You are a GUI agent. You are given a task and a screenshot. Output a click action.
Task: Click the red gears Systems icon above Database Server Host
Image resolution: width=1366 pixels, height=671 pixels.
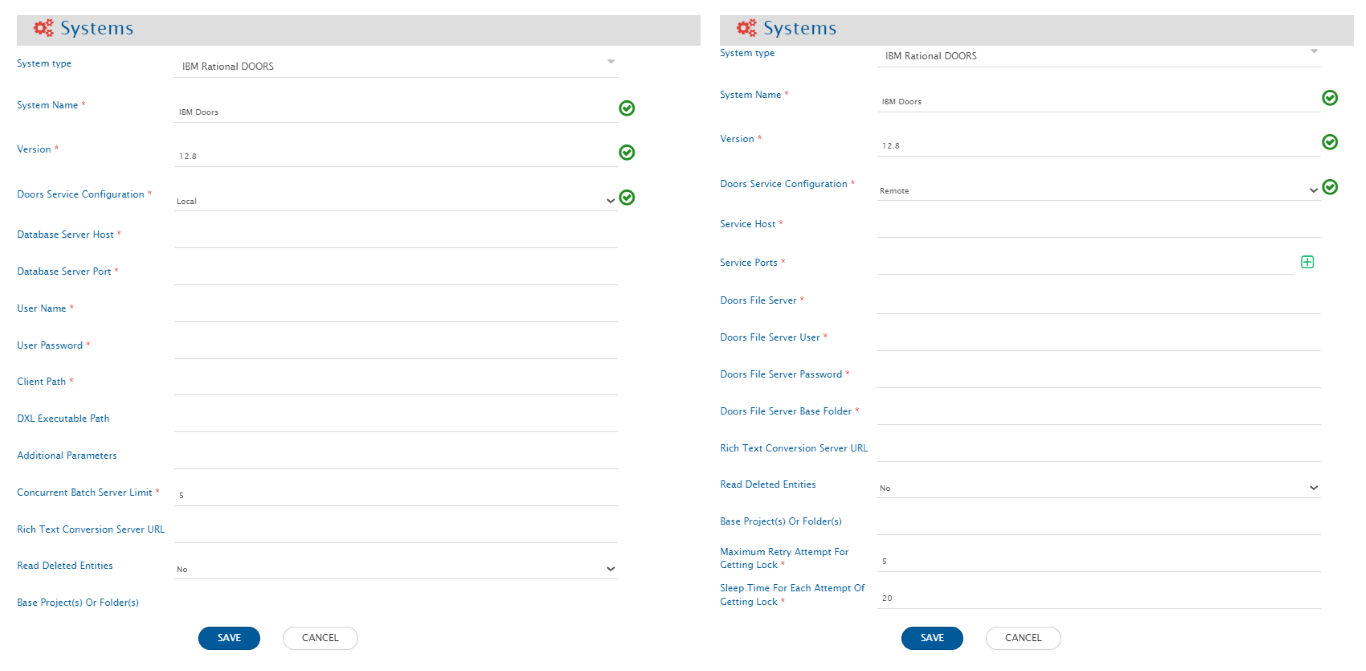43,29
